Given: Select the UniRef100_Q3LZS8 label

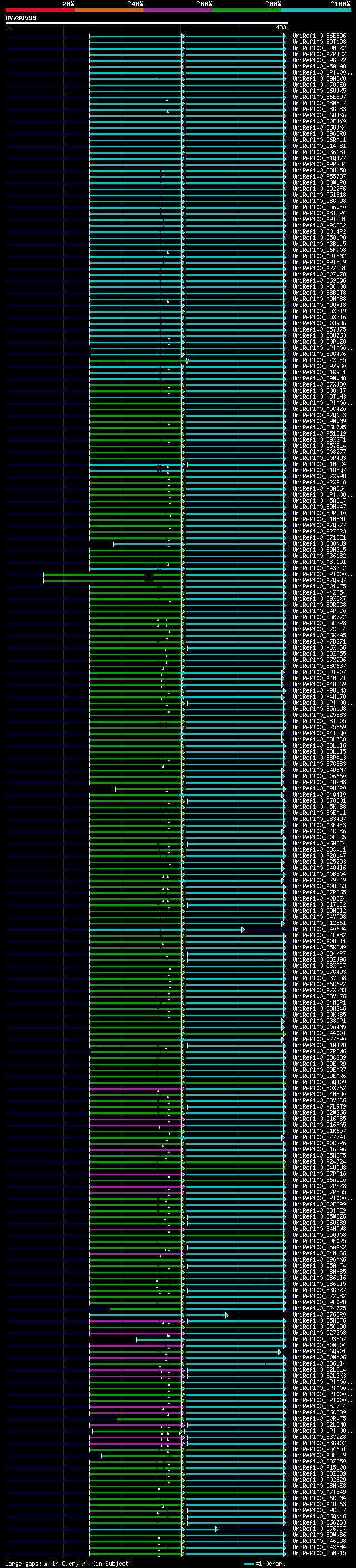Looking at the screenshot, I should pos(319,740).
